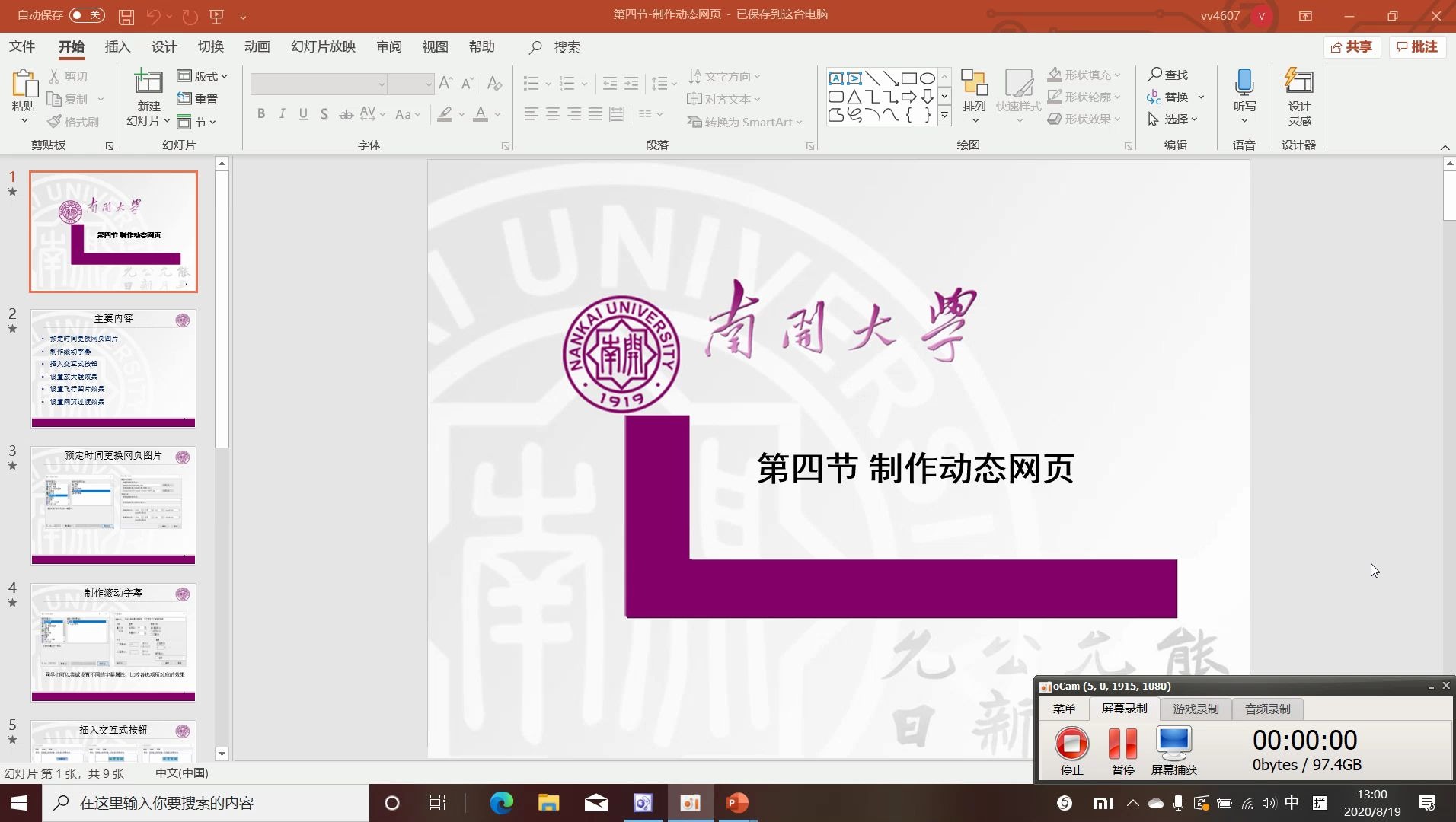Click font color A swatch
Screen dimensions: 1456x822
coord(481,114)
